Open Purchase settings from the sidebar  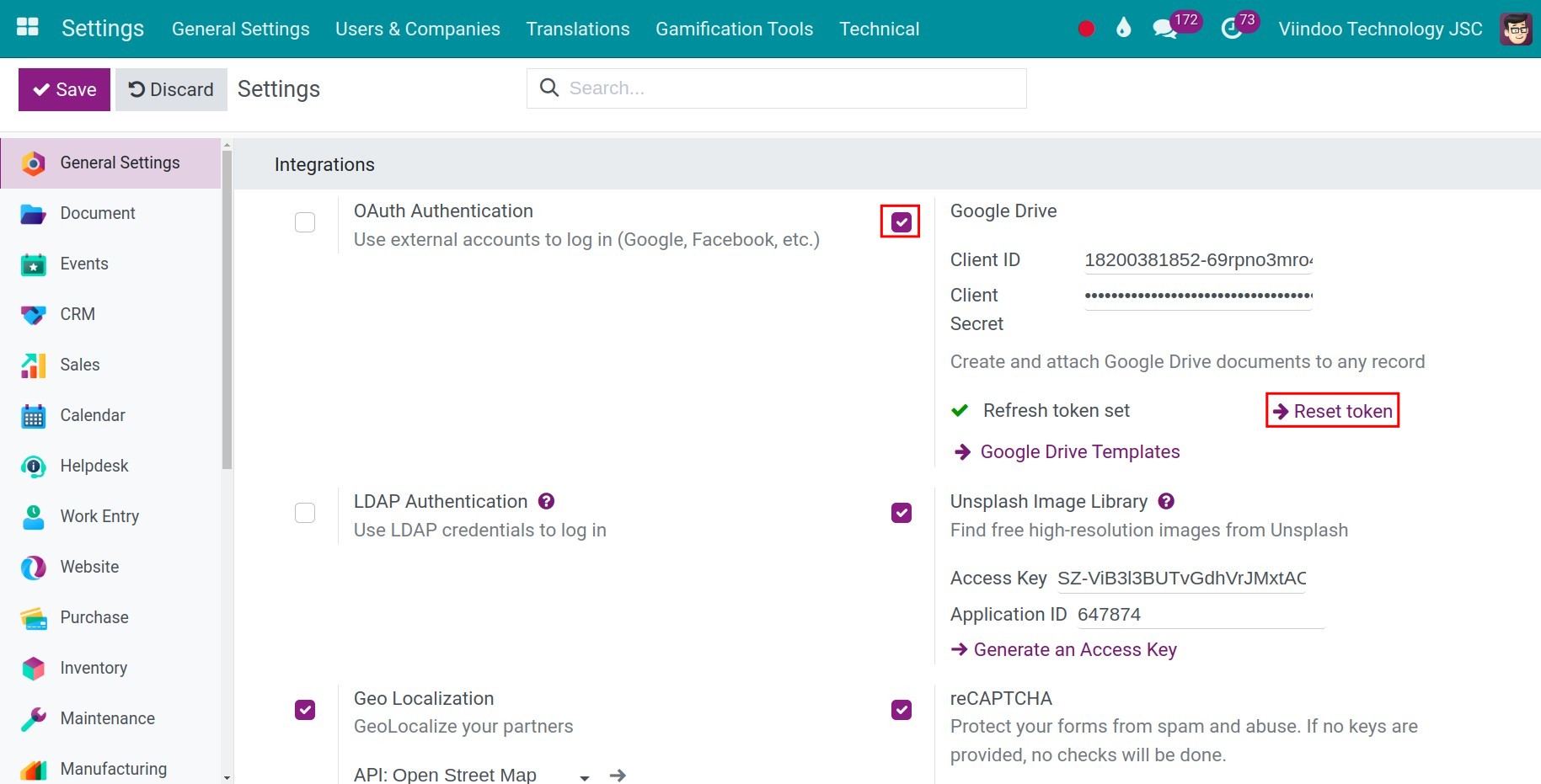pyautogui.click(x=110, y=618)
